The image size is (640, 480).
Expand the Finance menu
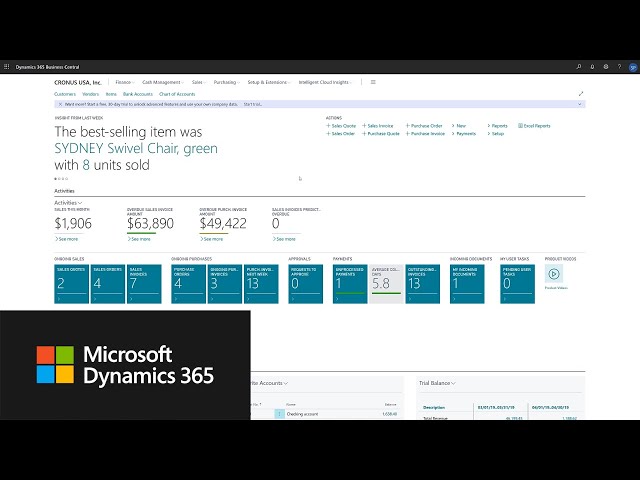(124, 82)
